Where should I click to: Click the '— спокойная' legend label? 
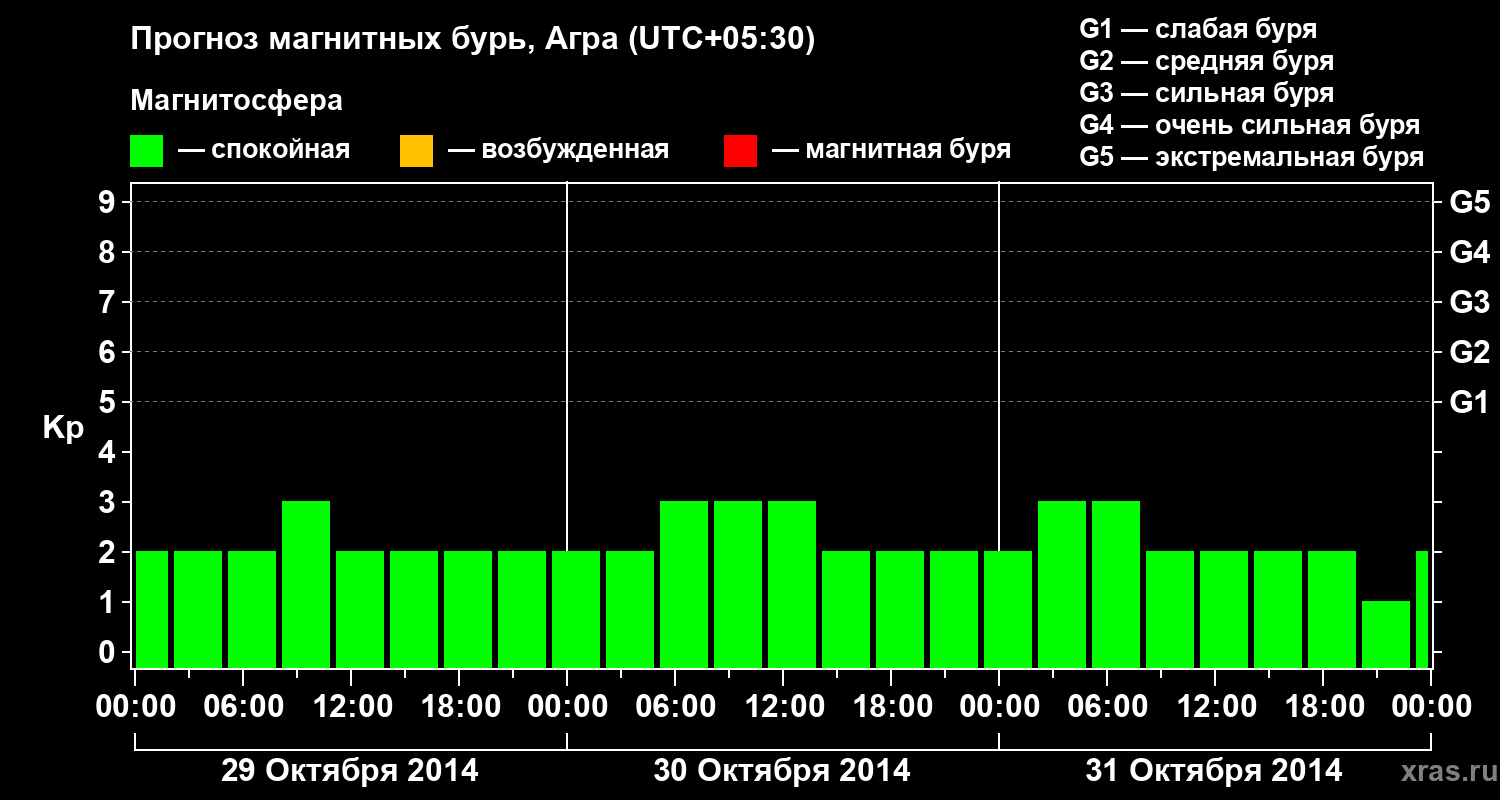pos(264,150)
